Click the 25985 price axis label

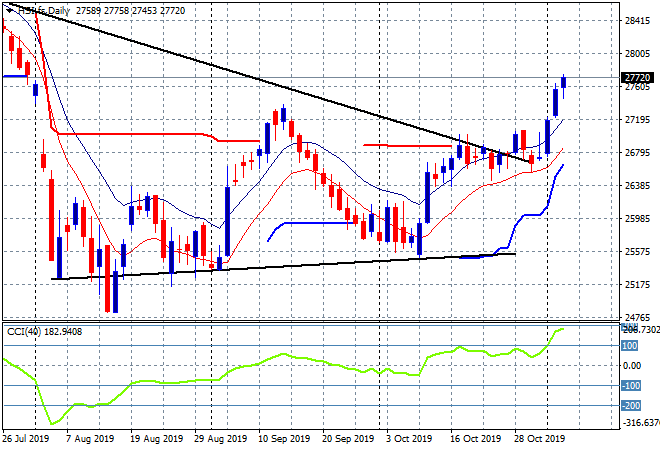click(x=637, y=218)
